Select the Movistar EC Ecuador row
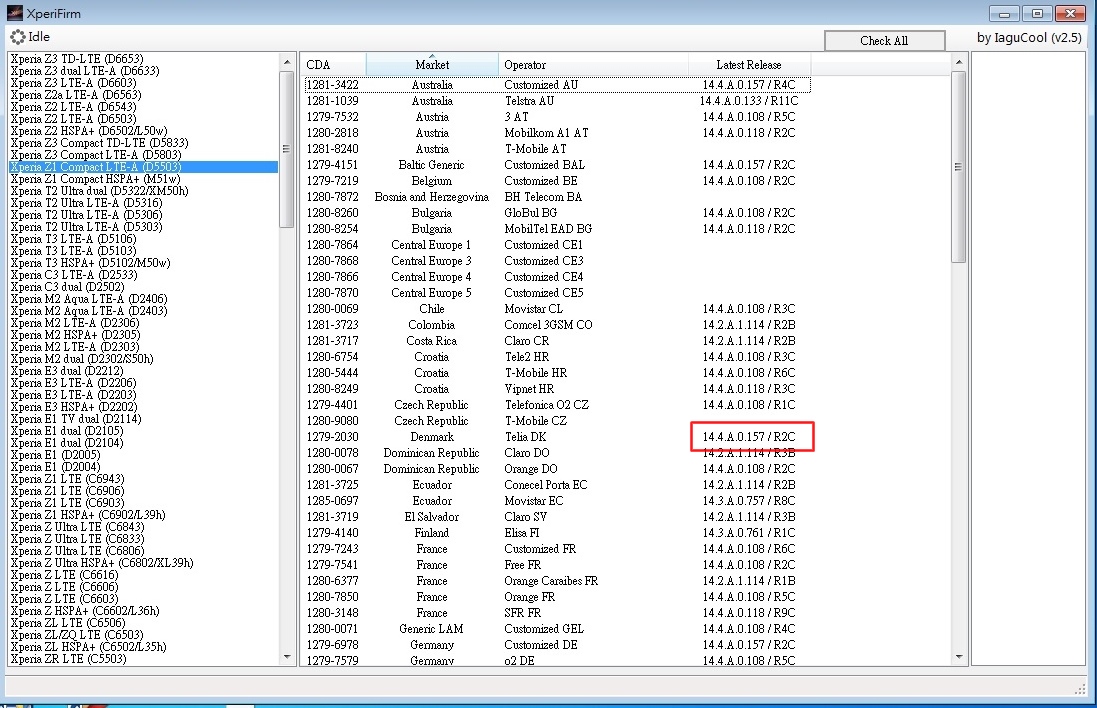1097x708 pixels. click(x=557, y=501)
